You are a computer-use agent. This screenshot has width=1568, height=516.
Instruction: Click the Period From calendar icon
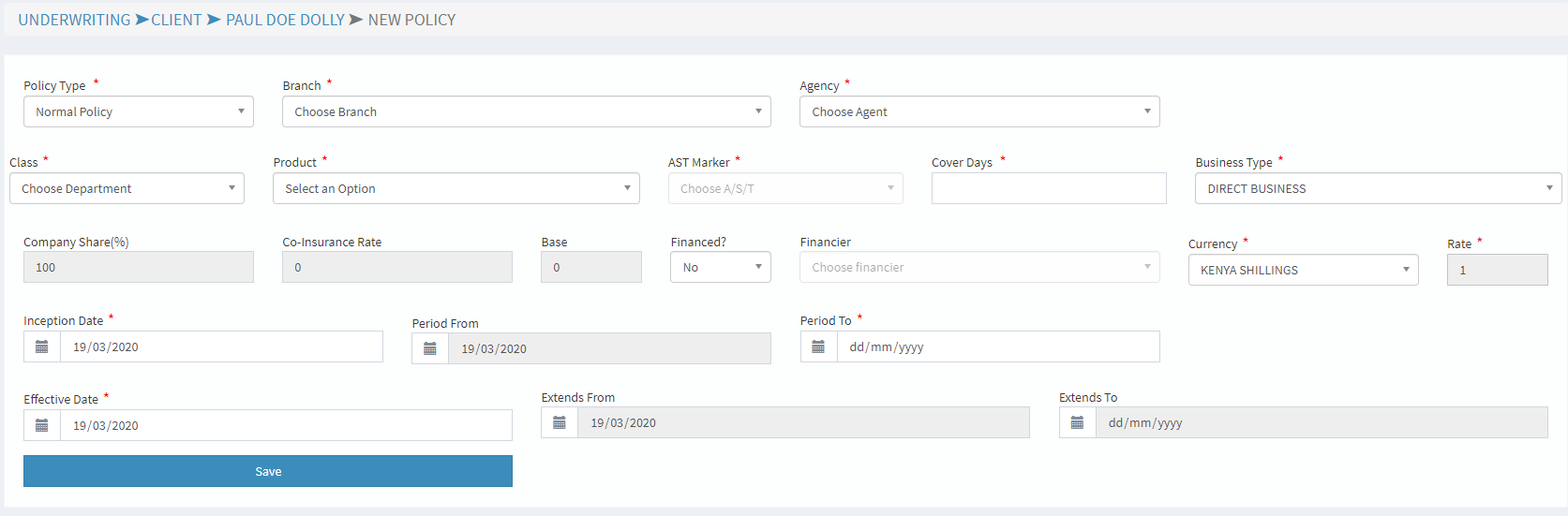pyautogui.click(x=430, y=348)
